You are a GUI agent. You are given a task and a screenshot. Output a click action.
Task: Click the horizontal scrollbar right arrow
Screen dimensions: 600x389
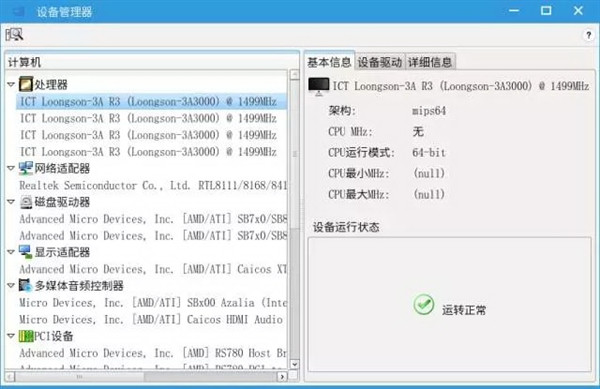coord(282,377)
